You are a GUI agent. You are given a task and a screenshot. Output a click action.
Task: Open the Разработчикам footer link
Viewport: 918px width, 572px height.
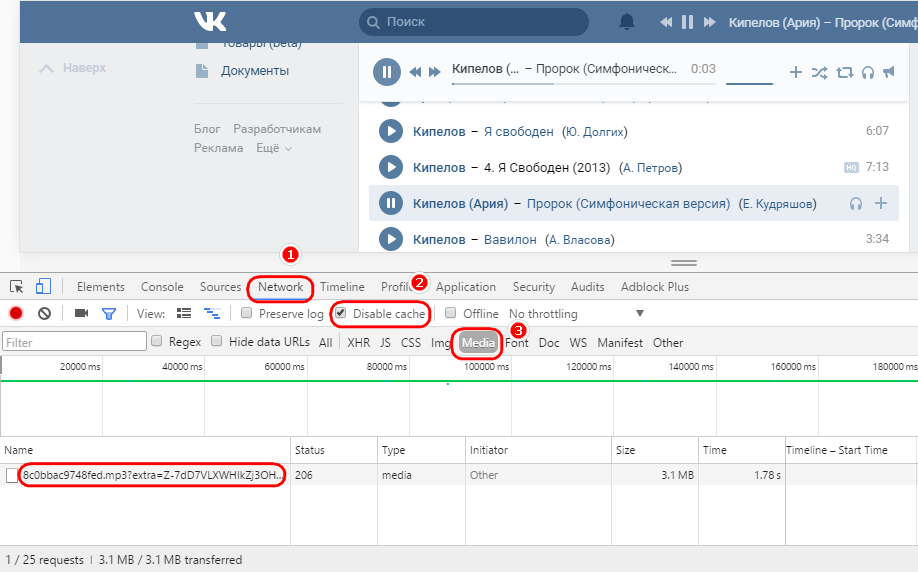click(x=277, y=129)
